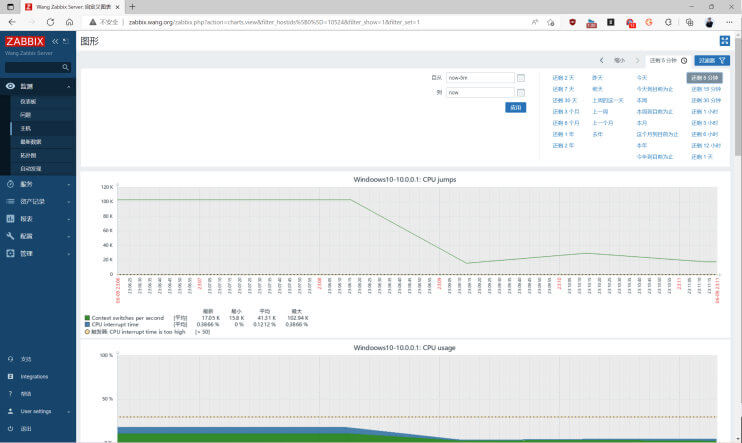Click the 资产记录 list icon in sidebar
Image resolution: width=742 pixels, height=443 pixels.
pos(10,202)
